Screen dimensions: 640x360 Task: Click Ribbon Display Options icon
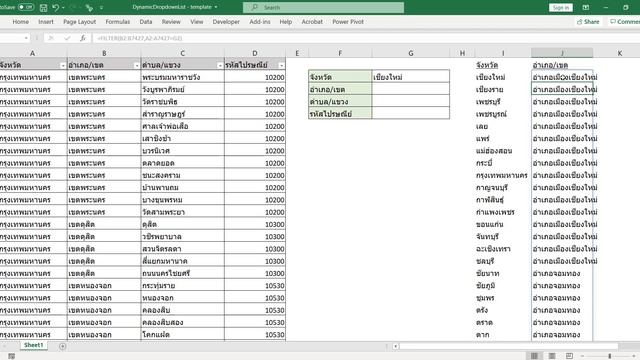tap(585, 7)
